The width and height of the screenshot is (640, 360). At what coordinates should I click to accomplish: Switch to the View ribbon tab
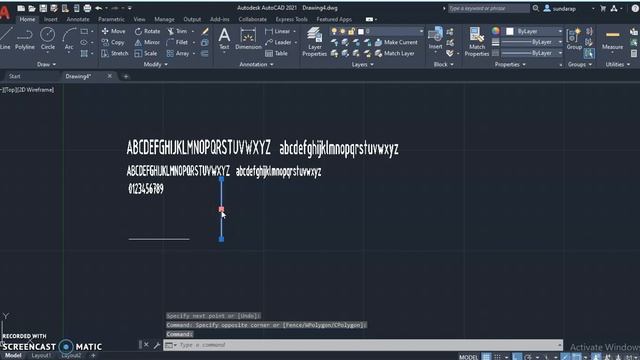139,19
